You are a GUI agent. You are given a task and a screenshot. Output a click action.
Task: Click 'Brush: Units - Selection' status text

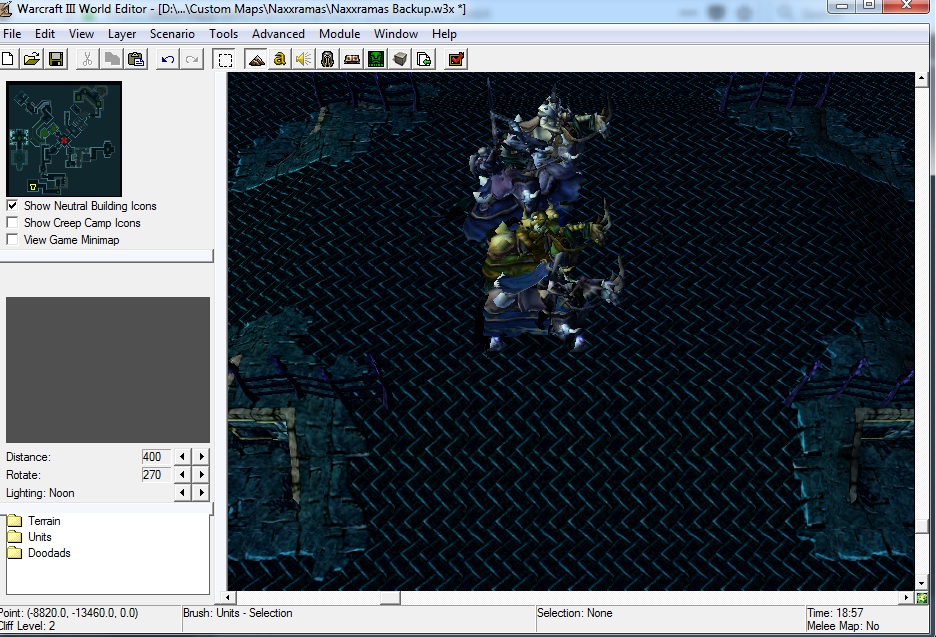coord(238,613)
